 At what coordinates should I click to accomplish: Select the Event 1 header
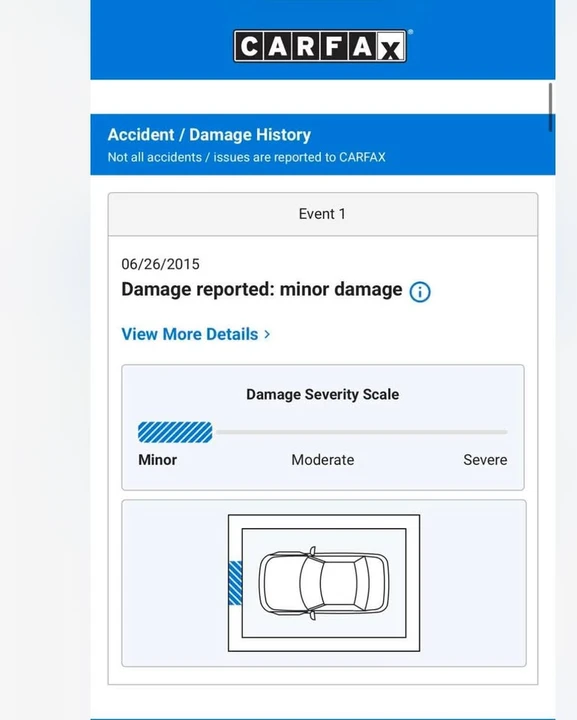click(323, 214)
